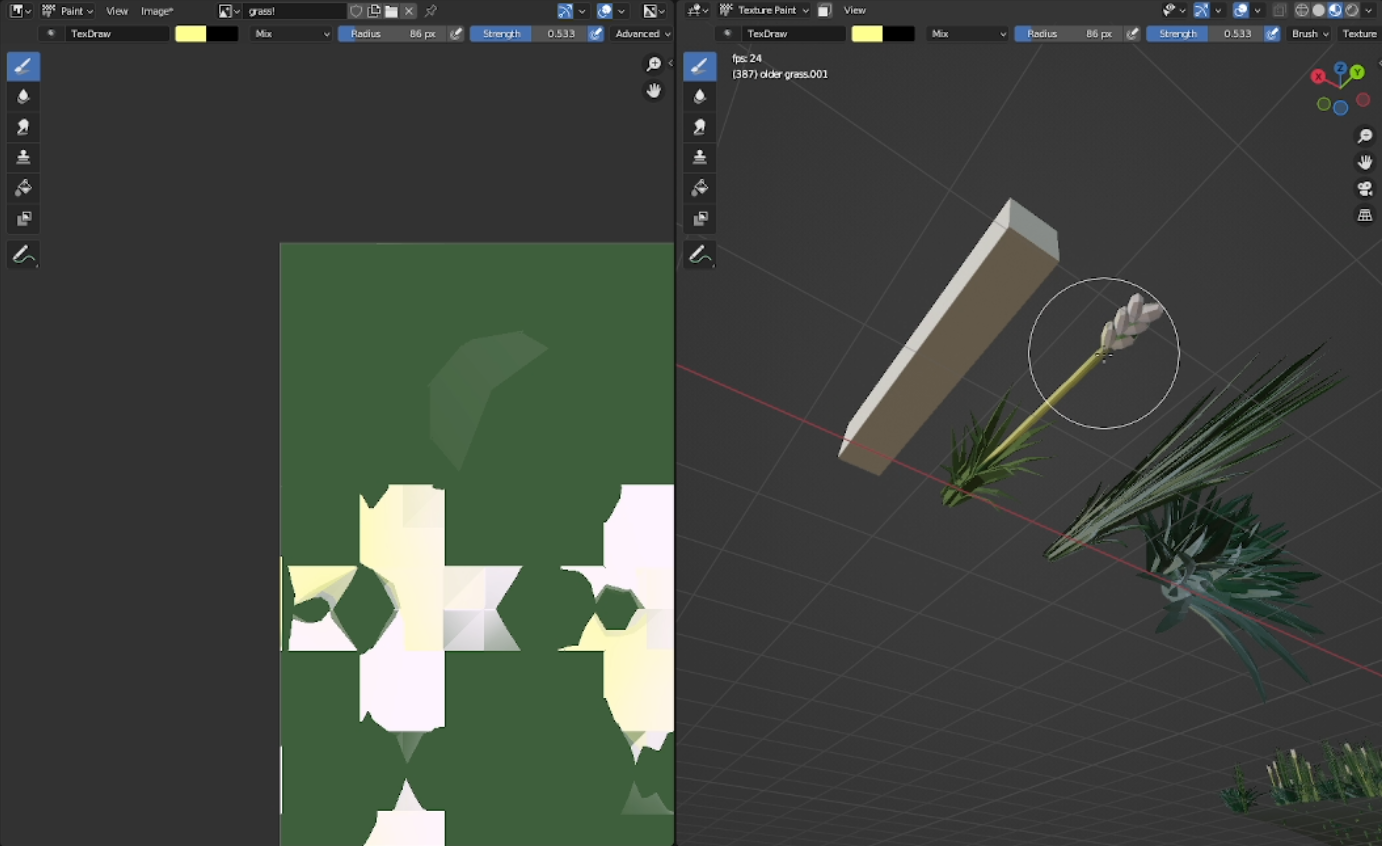The width and height of the screenshot is (1382, 846).
Task: Select Draw brush tool in 3D viewport
Action: pos(700,67)
